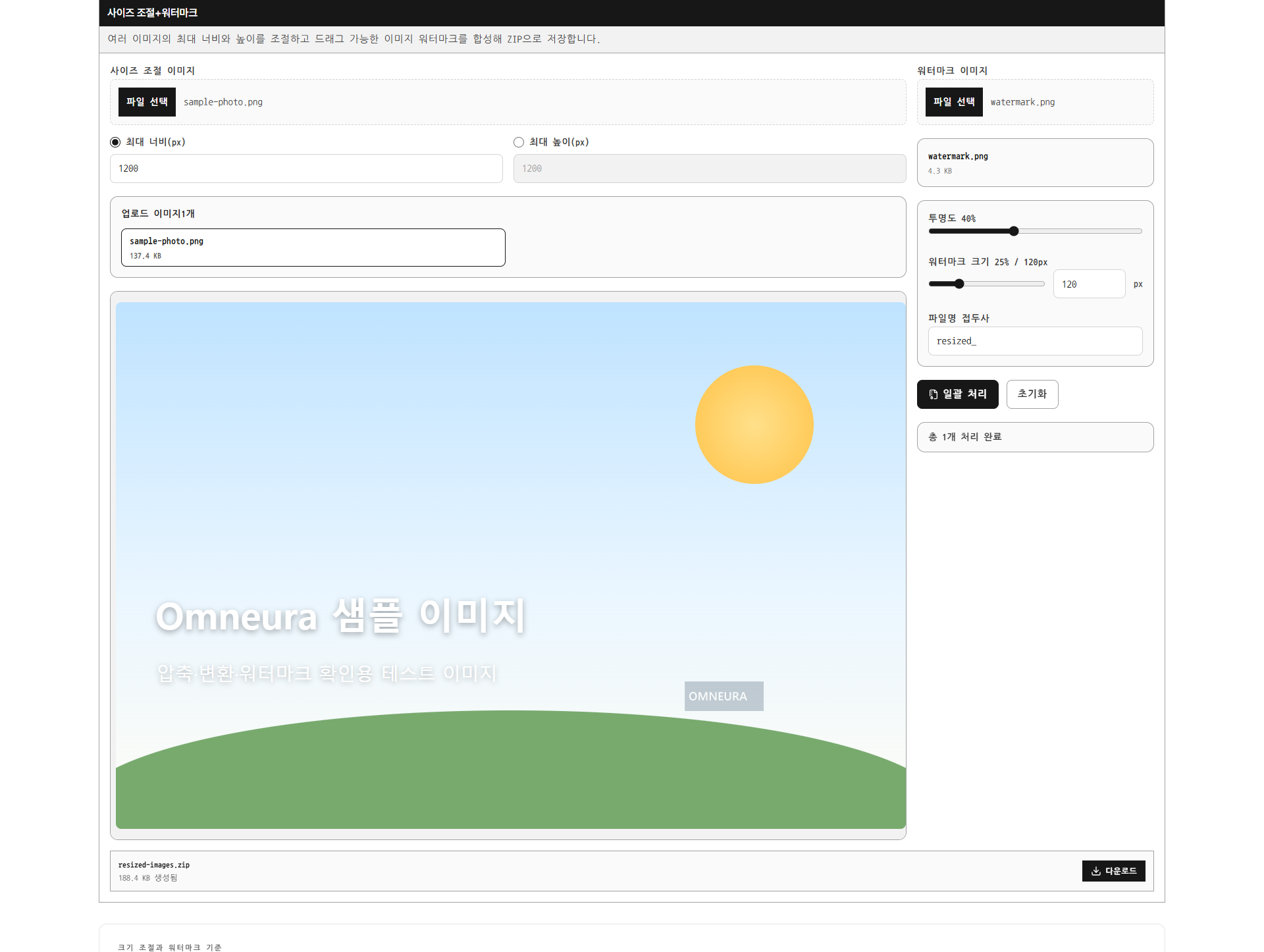
Task: Click the 업로드 이미지1개 heading
Action: pos(158,213)
